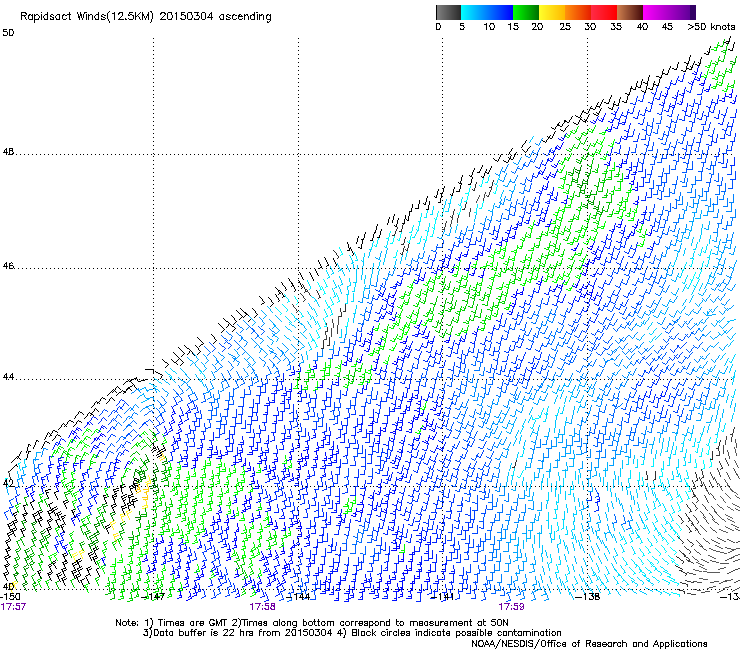The height and width of the screenshot is (650, 740).
Task: Click longitude label -147
Action: point(154,596)
